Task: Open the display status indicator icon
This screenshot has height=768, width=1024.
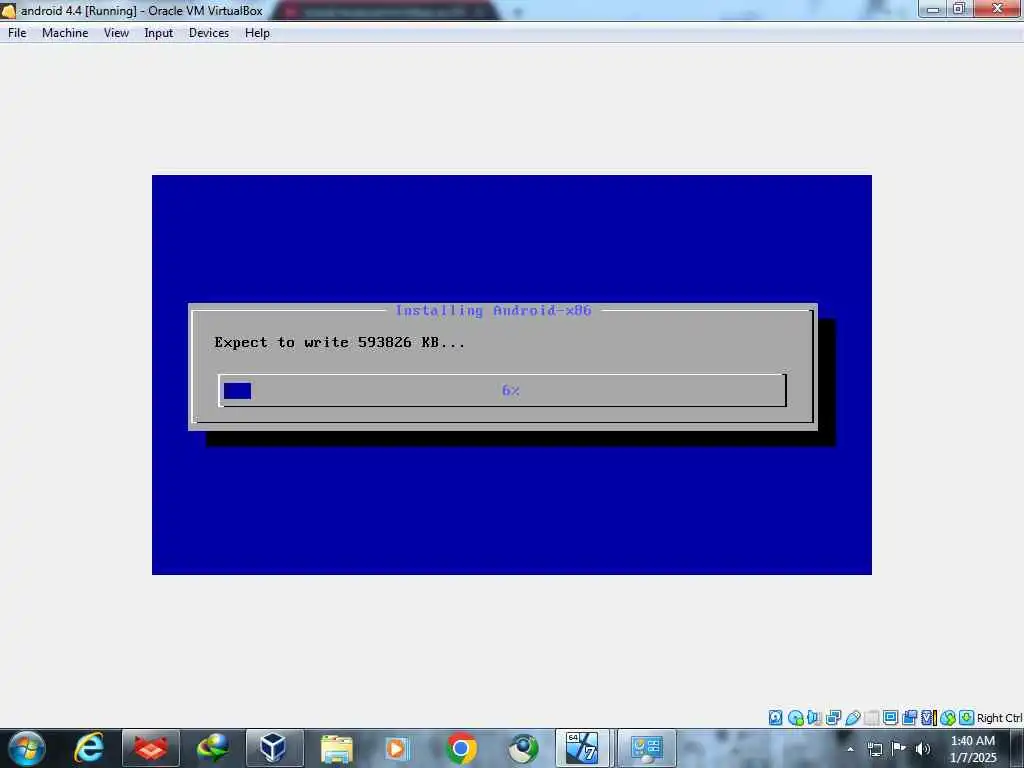Action: tap(890, 718)
